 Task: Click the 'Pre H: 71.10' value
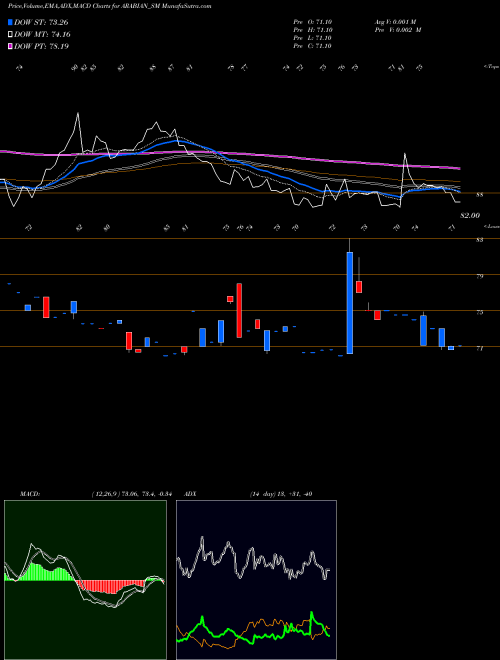pos(313,30)
